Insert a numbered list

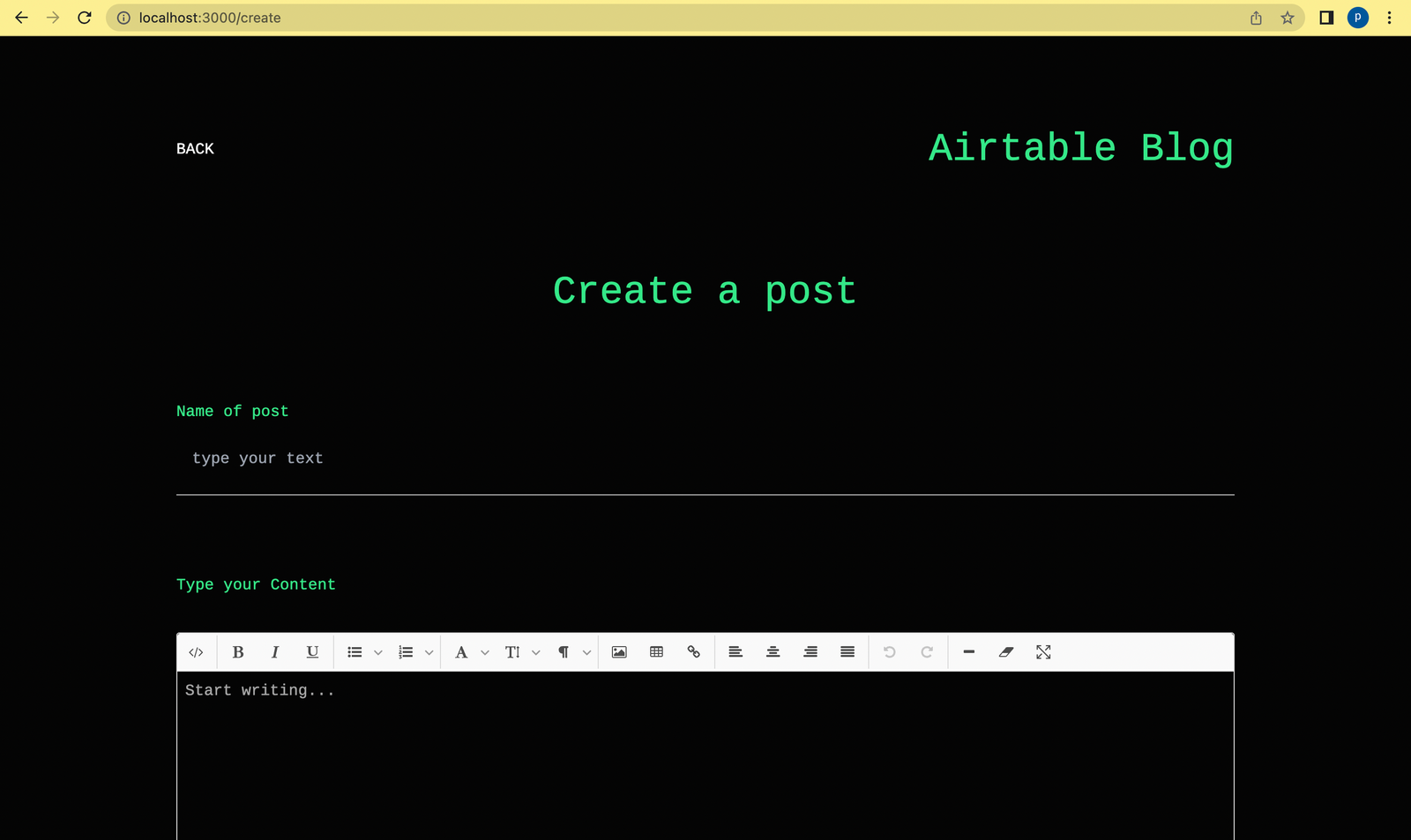coord(406,652)
